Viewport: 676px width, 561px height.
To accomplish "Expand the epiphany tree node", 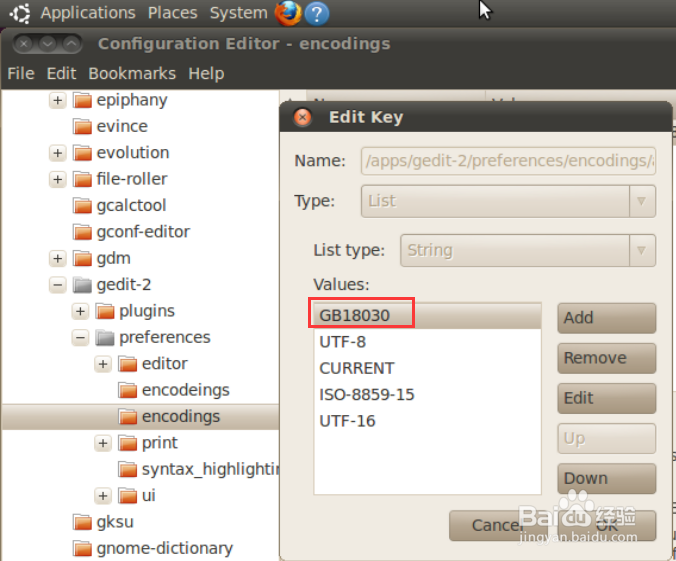I will pyautogui.click(x=57, y=100).
